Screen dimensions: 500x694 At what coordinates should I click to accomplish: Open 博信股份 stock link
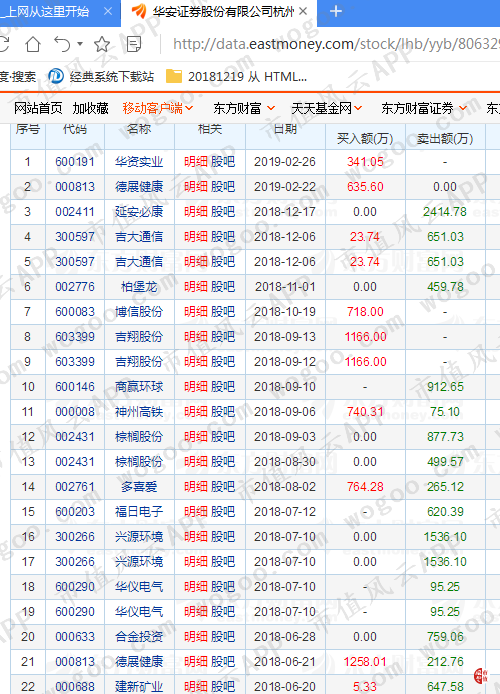point(139,312)
